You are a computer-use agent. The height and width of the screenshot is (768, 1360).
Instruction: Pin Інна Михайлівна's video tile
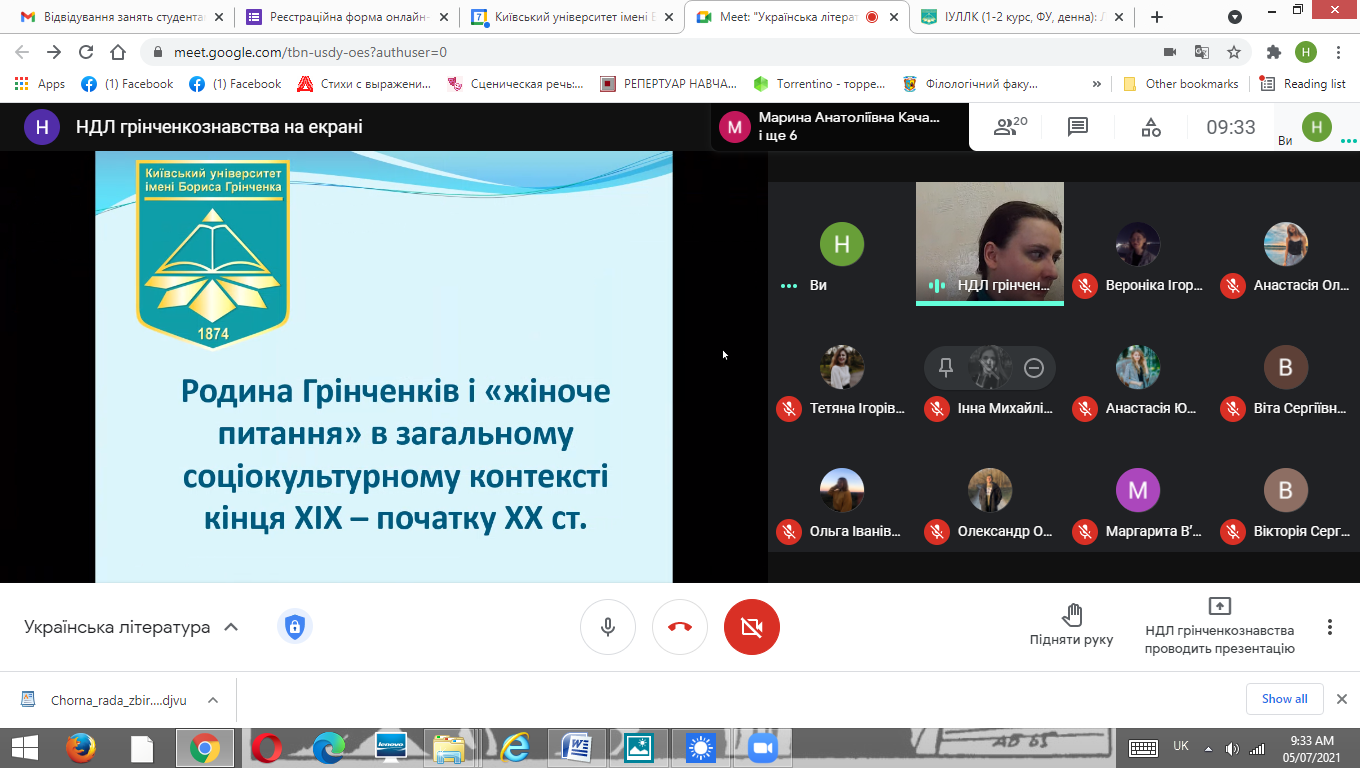coord(946,368)
